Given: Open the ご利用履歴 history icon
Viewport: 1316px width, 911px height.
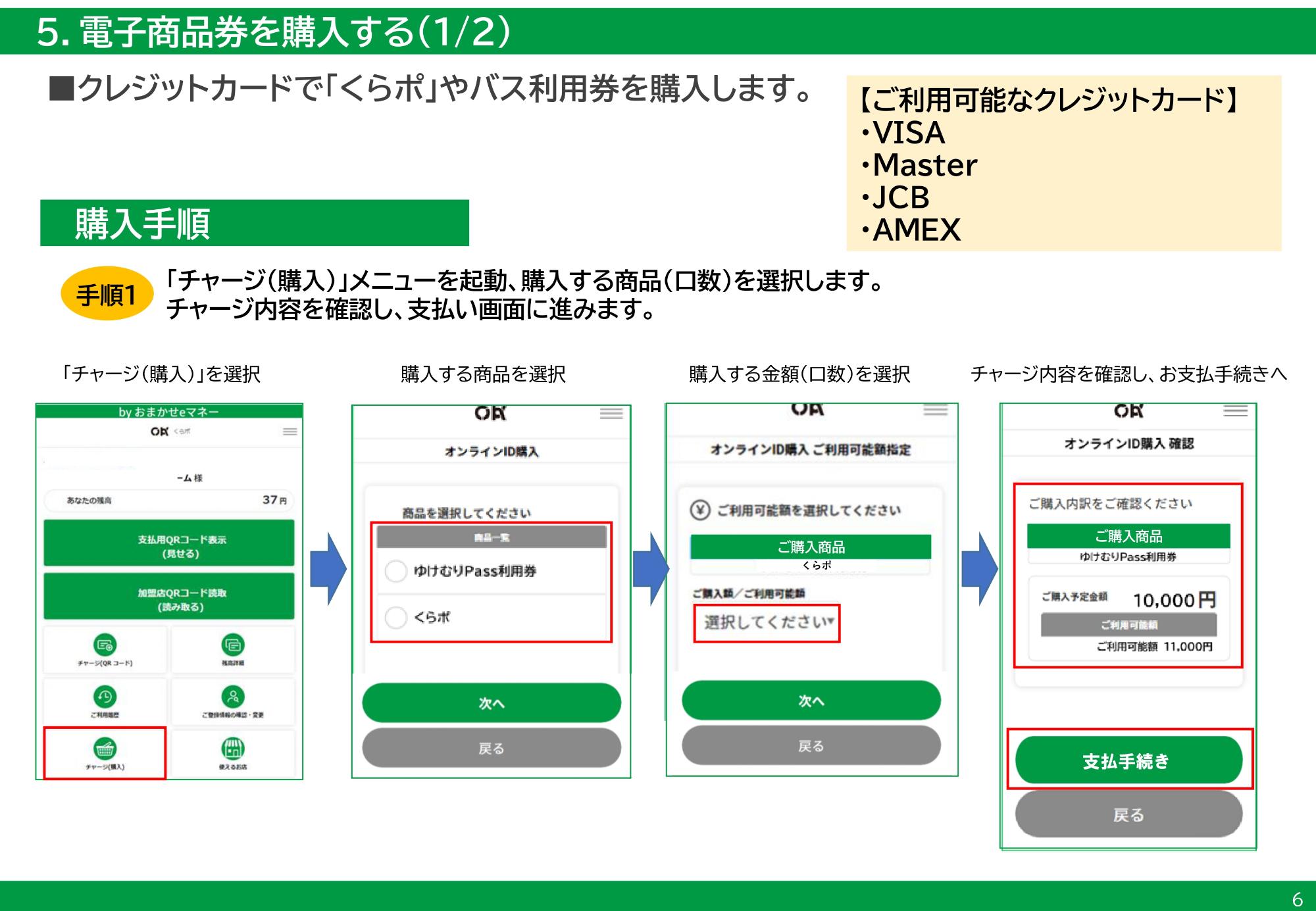Looking at the screenshot, I should point(105,697).
